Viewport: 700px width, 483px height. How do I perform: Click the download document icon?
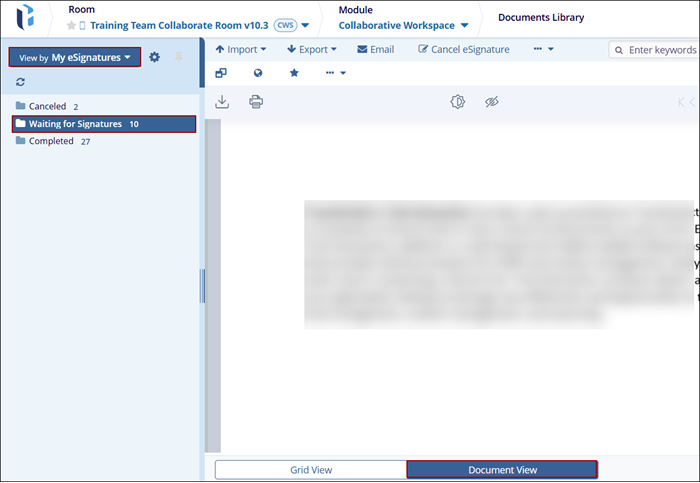point(222,102)
